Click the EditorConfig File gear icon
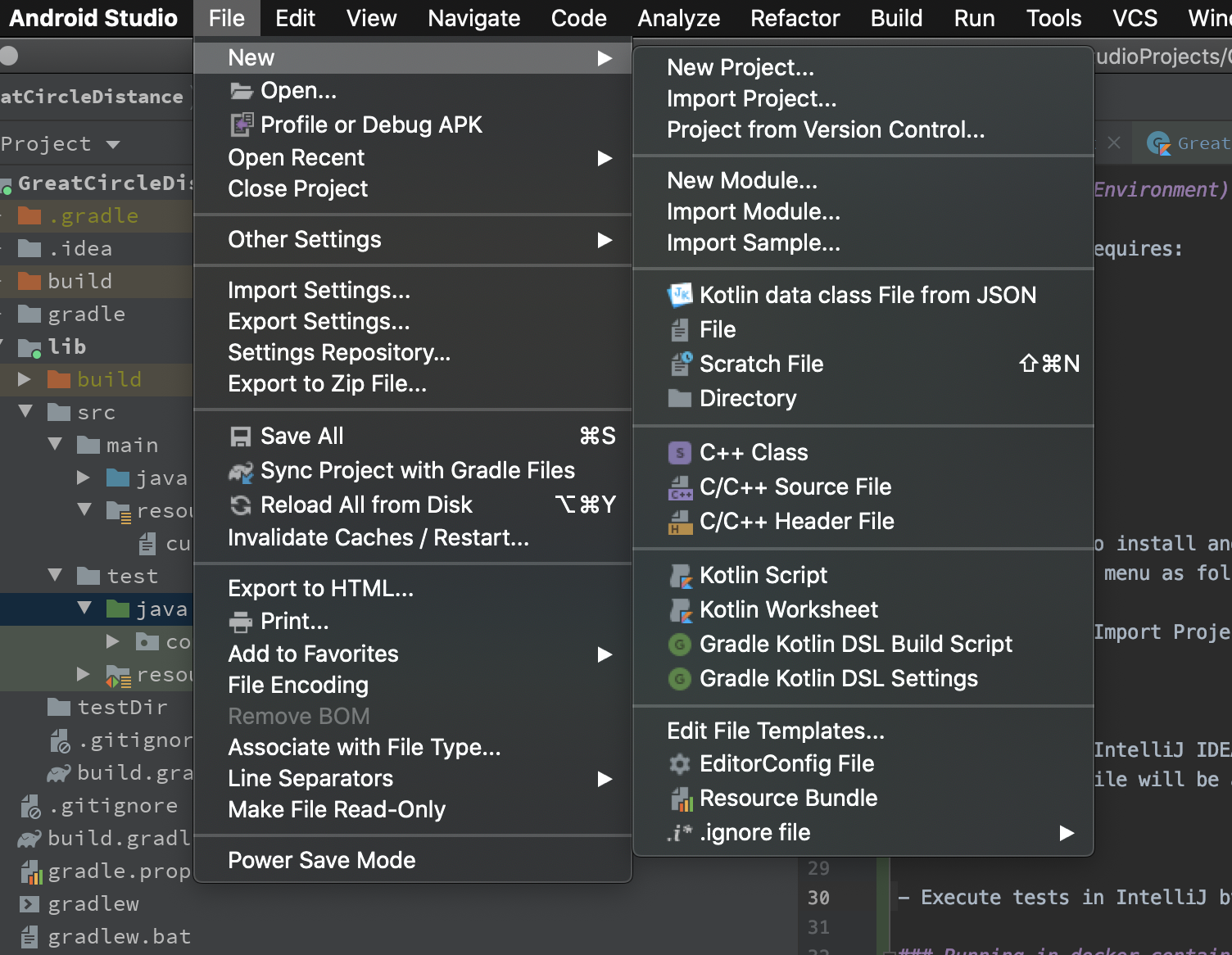 [x=680, y=764]
